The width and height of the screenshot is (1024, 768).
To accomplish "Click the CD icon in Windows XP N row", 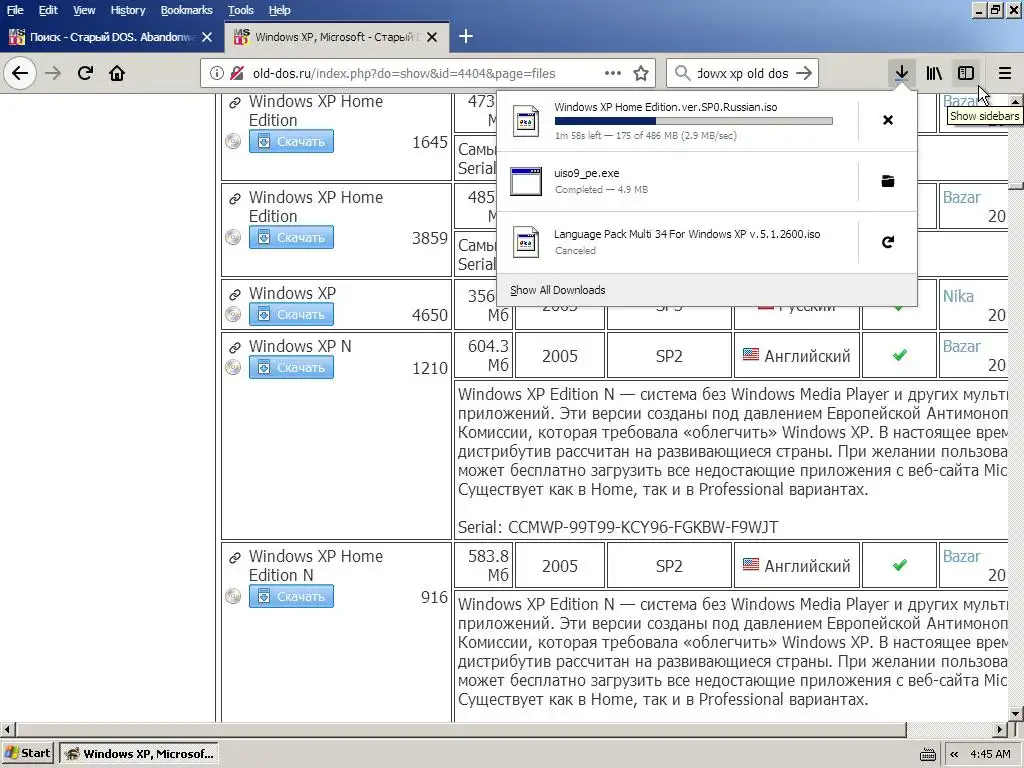I will pyautogui.click(x=233, y=367).
